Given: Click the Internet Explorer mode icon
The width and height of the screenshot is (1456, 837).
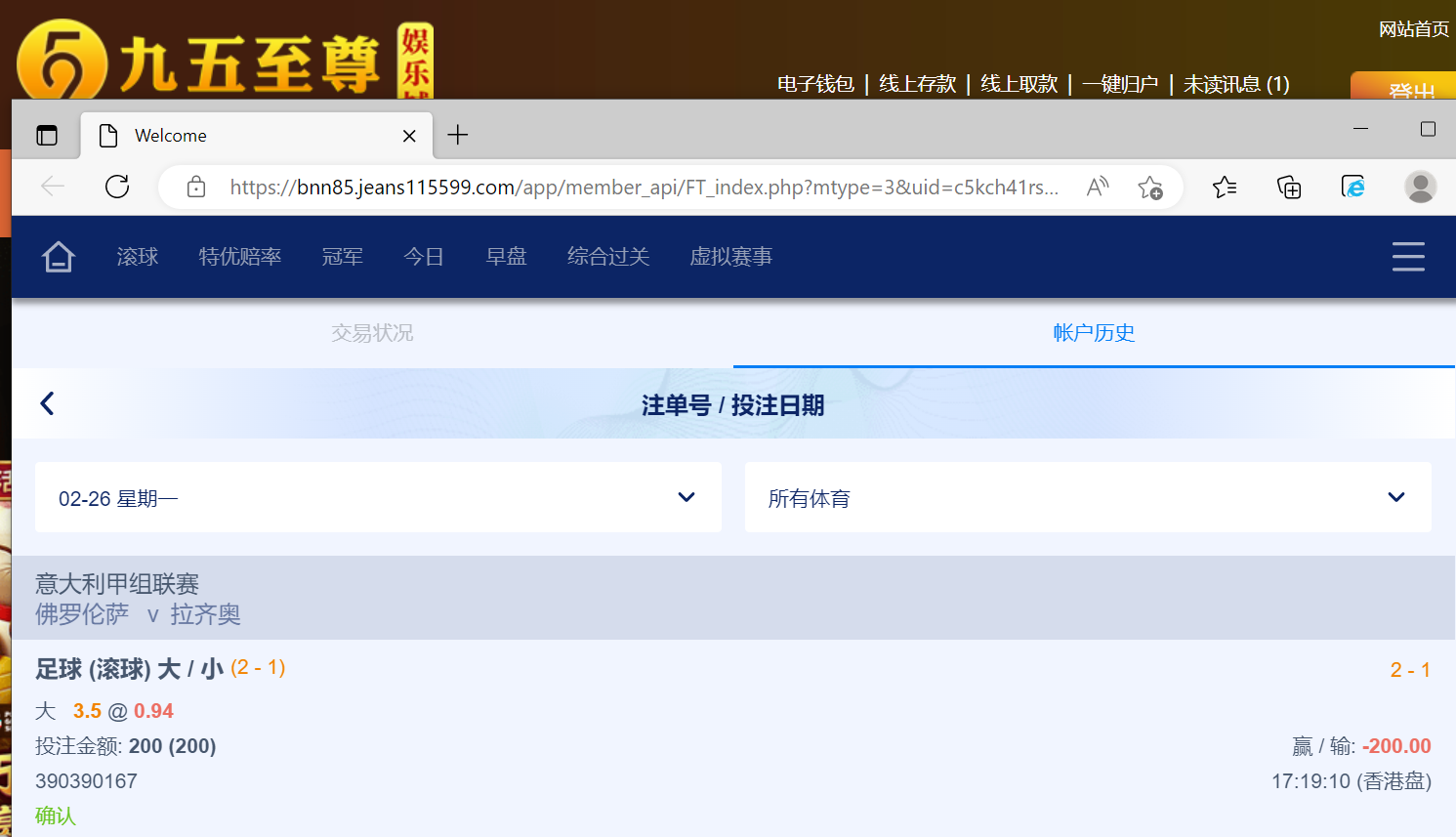Looking at the screenshot, I should [1353, 187].
